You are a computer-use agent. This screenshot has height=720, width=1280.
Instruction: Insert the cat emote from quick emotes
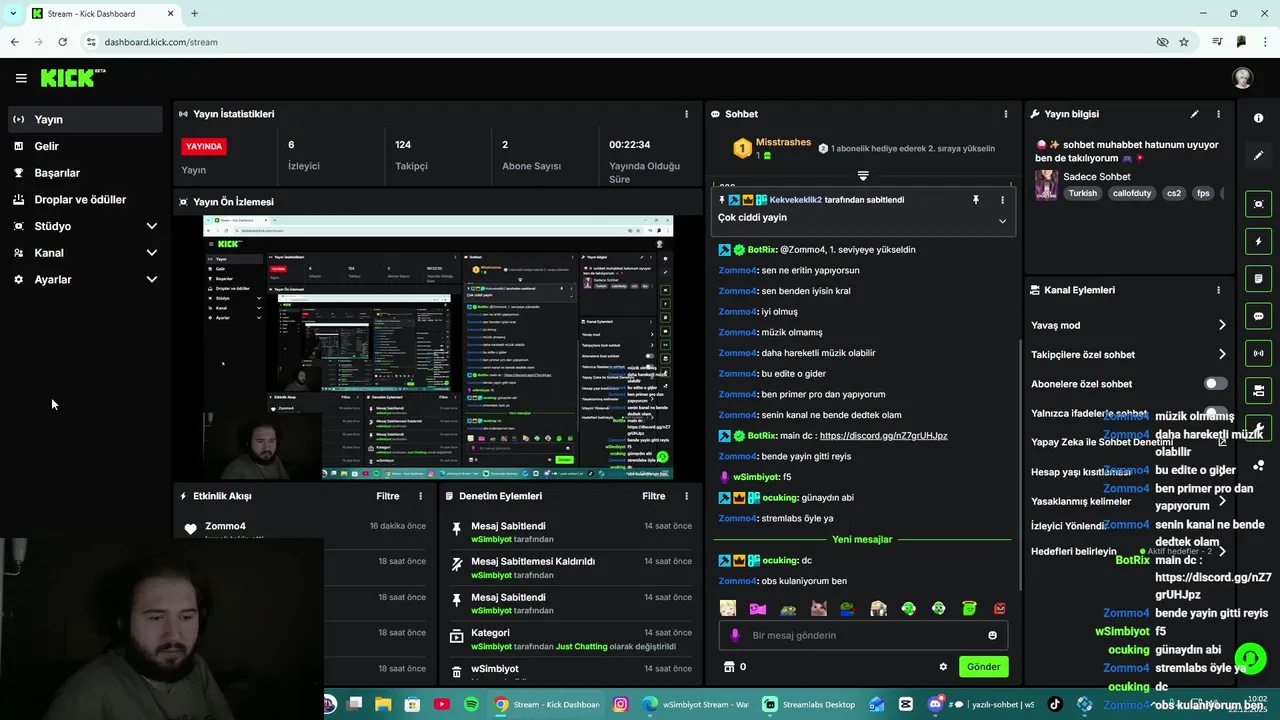click(x=818, y=608)
